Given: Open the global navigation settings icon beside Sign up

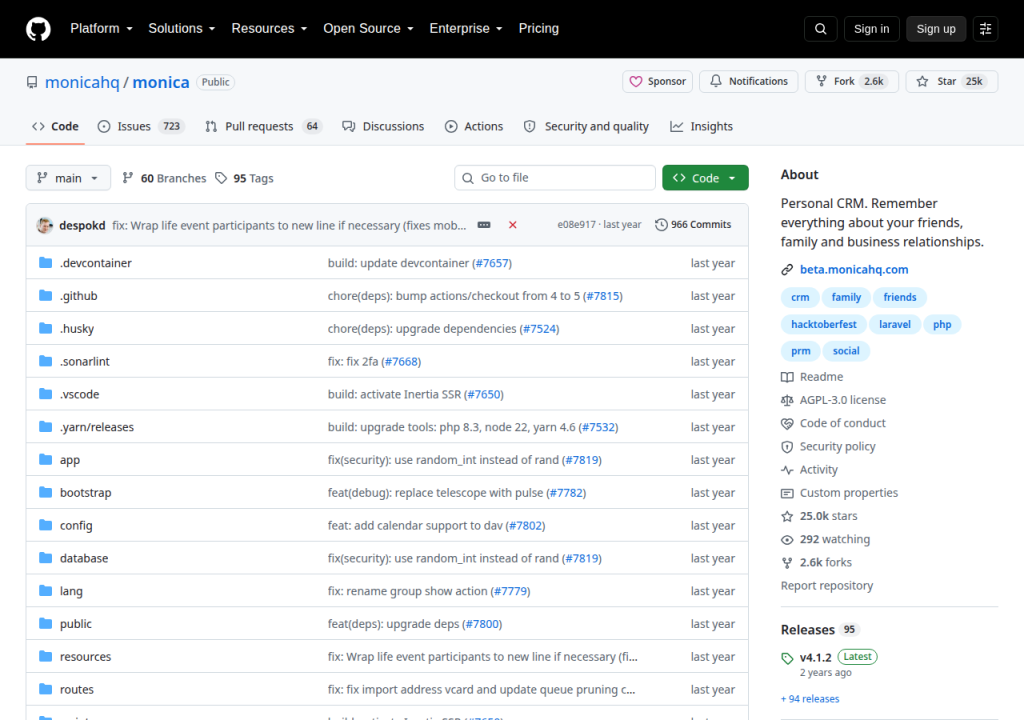Looking at the screenshot, I should (x=985, y=29).
